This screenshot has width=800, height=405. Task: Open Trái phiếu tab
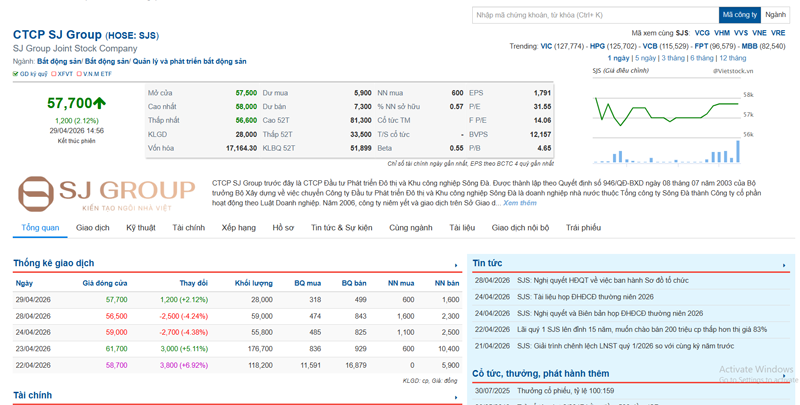[x=583, y=228]
